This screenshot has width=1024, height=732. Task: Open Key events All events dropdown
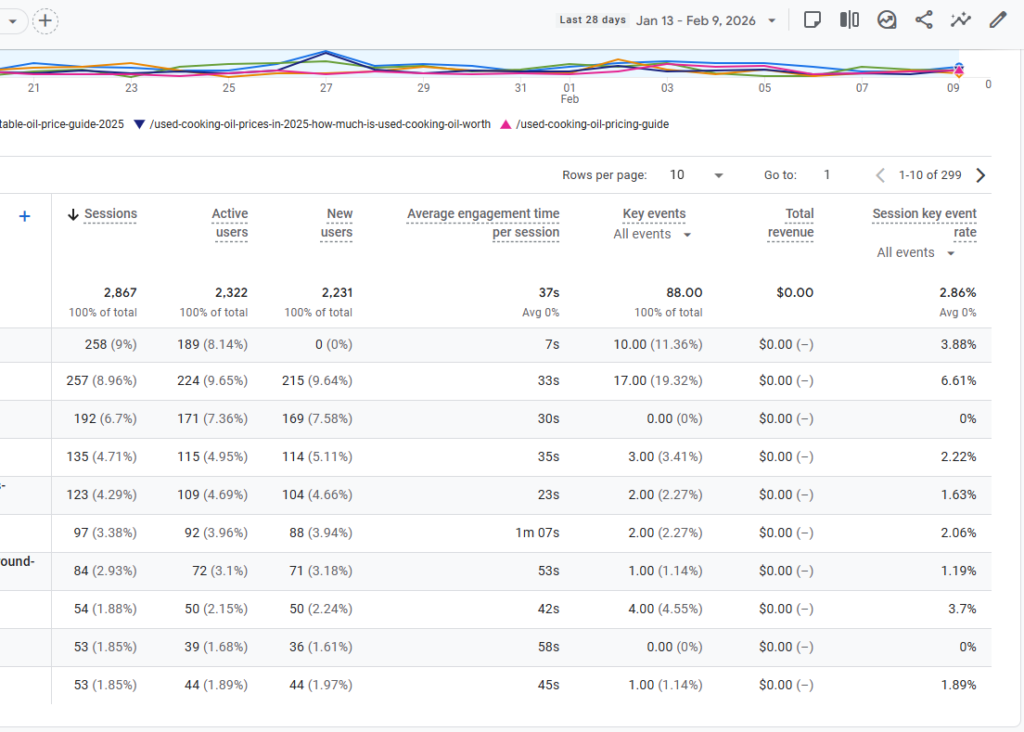coord(652,234)
